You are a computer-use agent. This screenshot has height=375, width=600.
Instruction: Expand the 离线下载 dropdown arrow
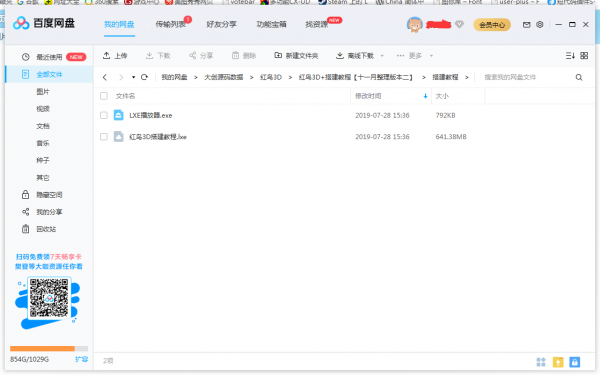pyautogui.click(x=382, y=56)
